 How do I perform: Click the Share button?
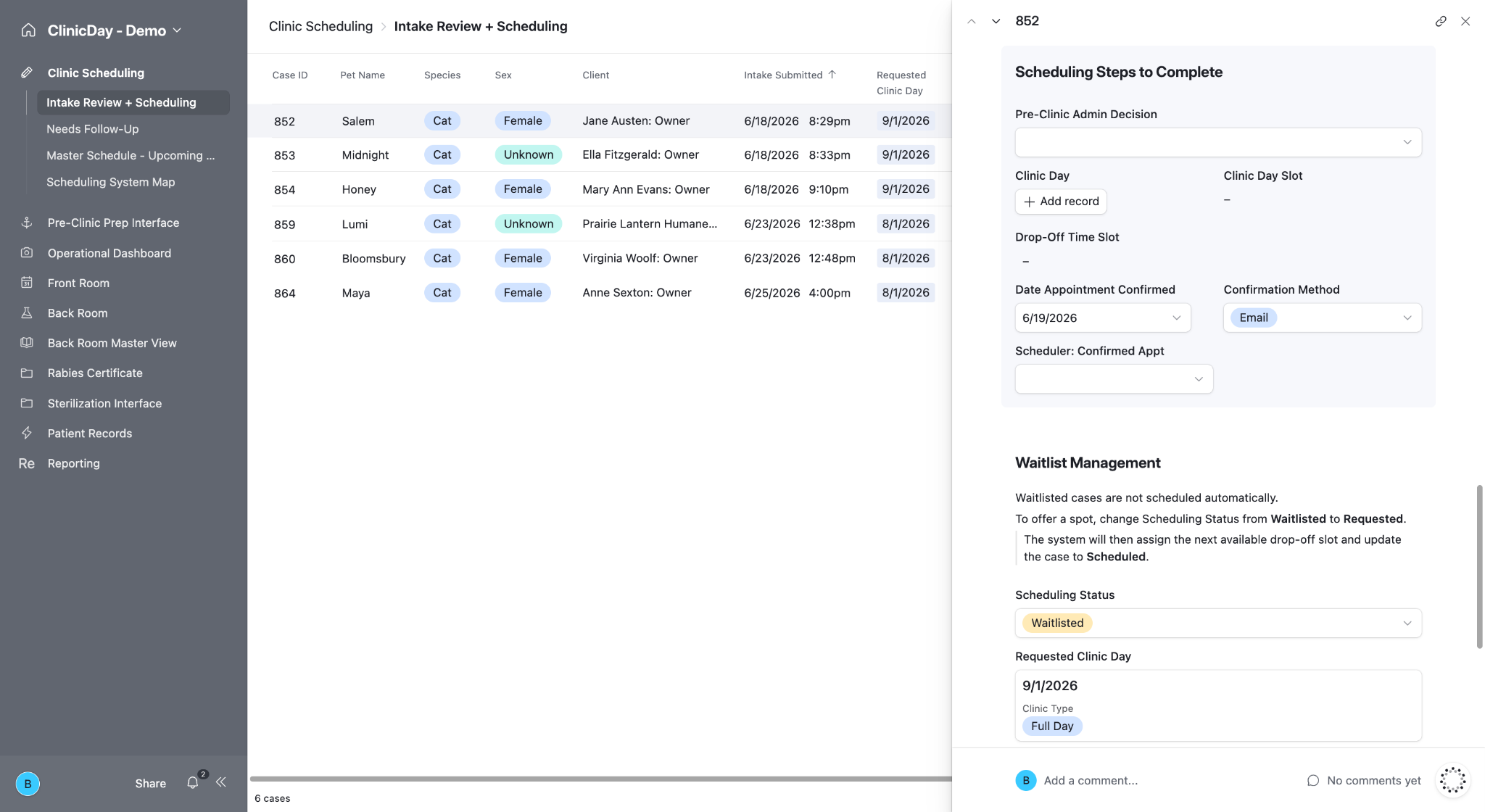150,783
